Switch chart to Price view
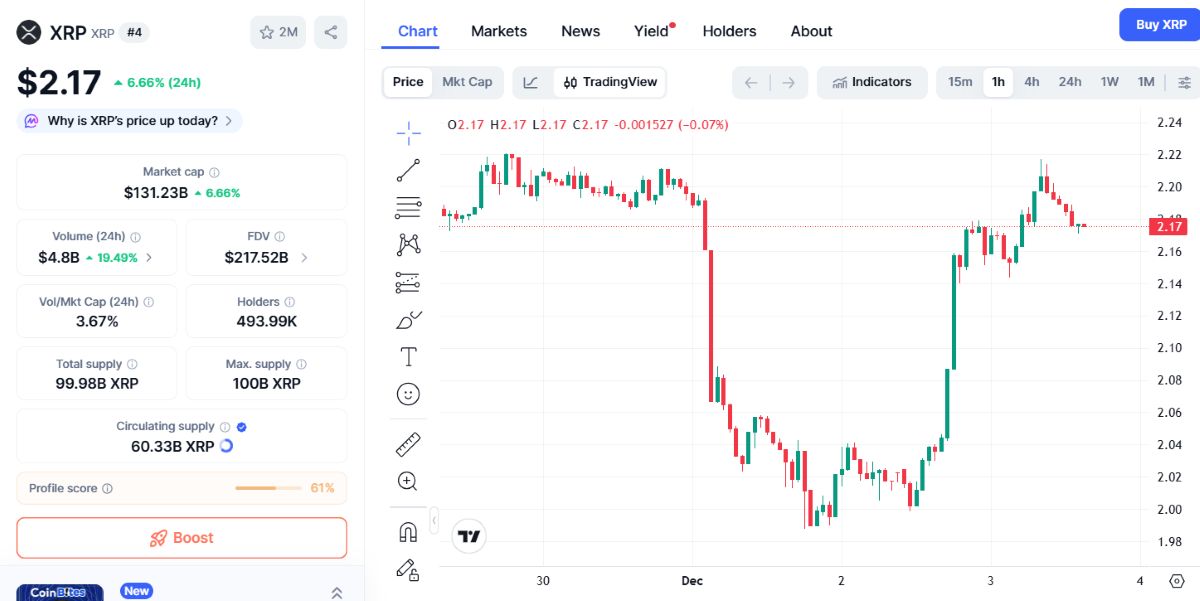The width and height of the screenshot is (1200, 601). tap(408, 82)
